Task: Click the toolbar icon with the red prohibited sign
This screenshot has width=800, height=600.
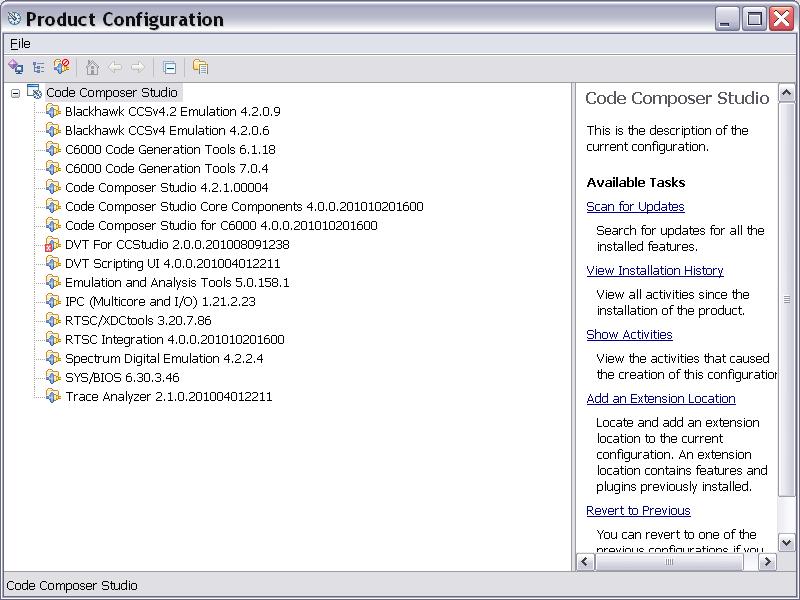Action: tap(62, 67)
